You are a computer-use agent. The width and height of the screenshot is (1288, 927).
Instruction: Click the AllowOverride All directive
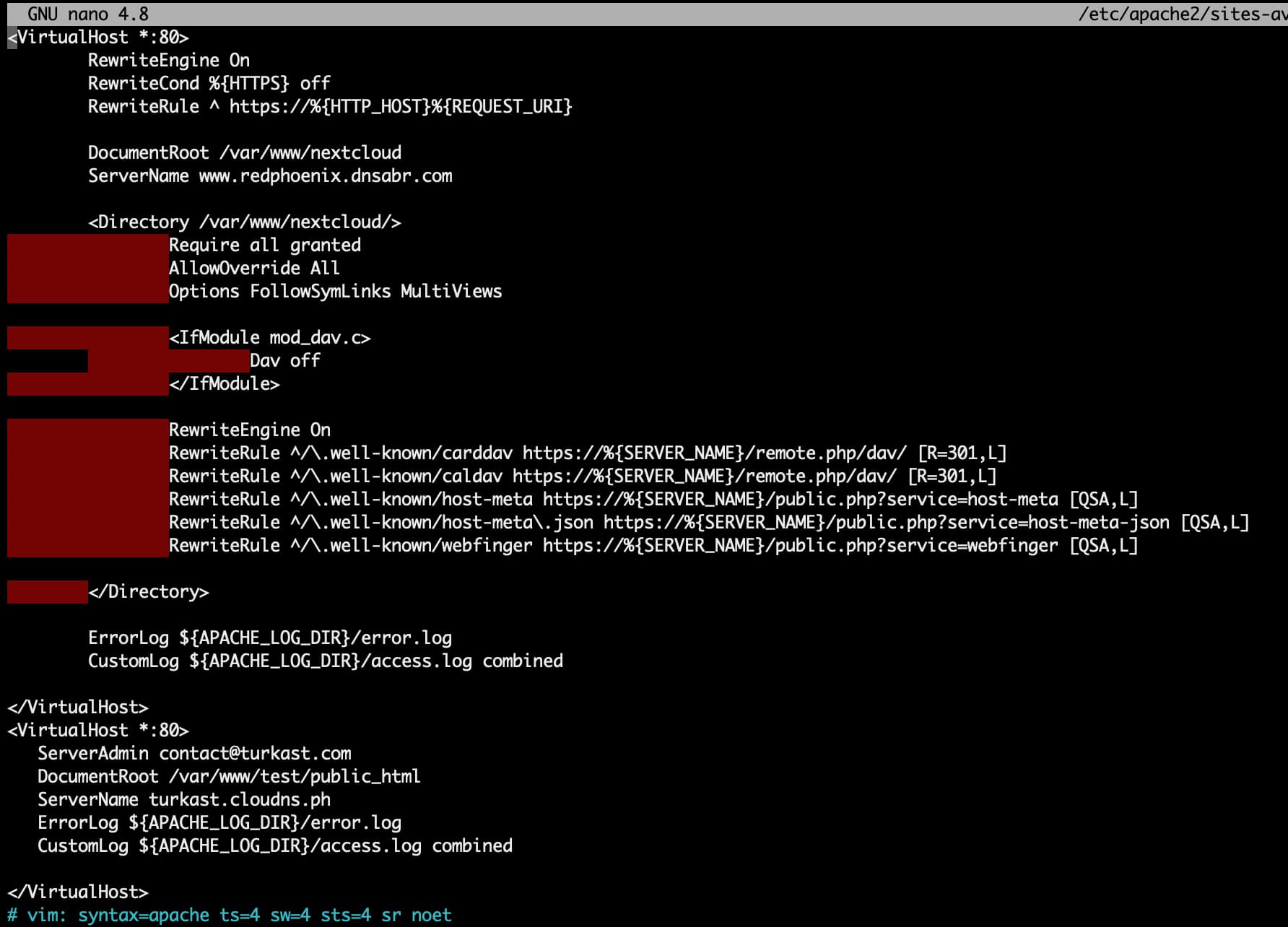254,268
